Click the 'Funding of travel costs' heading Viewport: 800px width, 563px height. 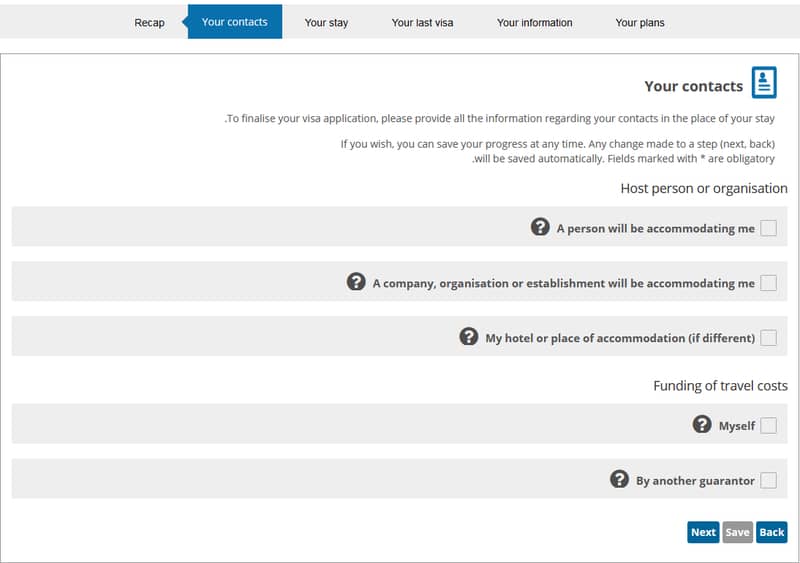[720, 386]
